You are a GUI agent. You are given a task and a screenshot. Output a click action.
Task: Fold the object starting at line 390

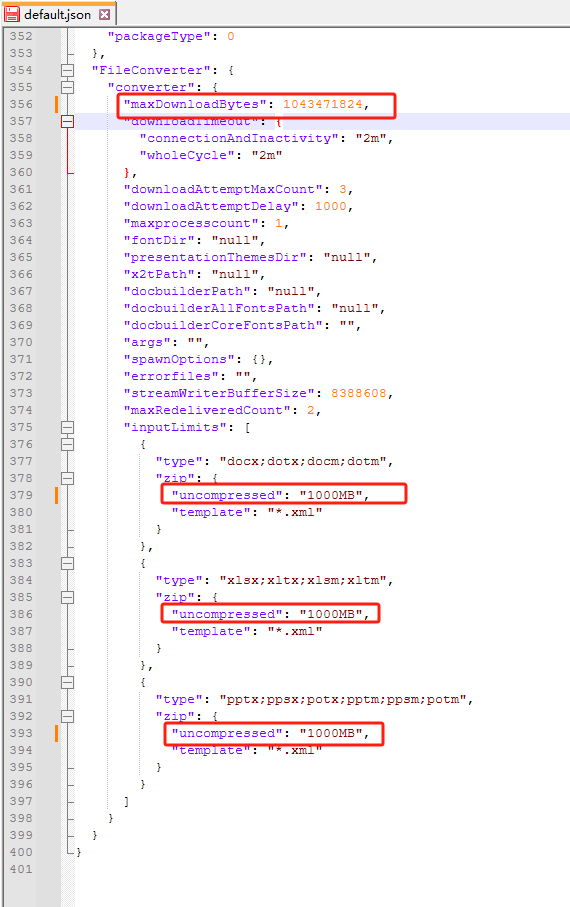68,683
